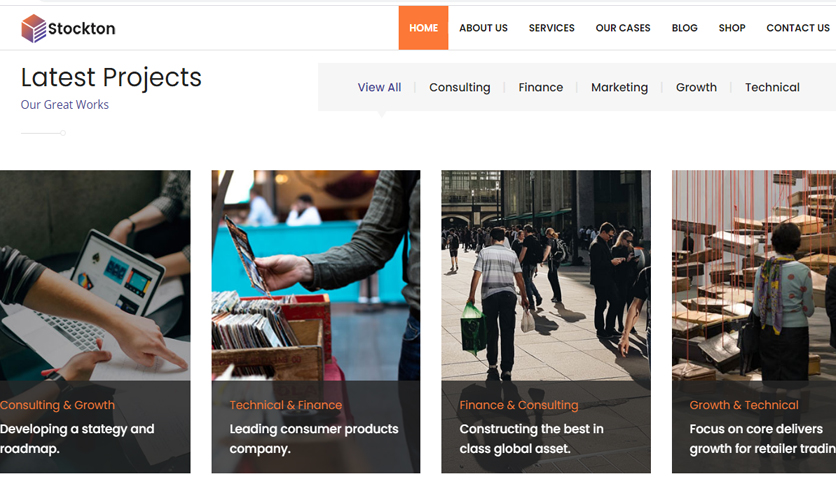Click the Technical & Finance category link

286,405
